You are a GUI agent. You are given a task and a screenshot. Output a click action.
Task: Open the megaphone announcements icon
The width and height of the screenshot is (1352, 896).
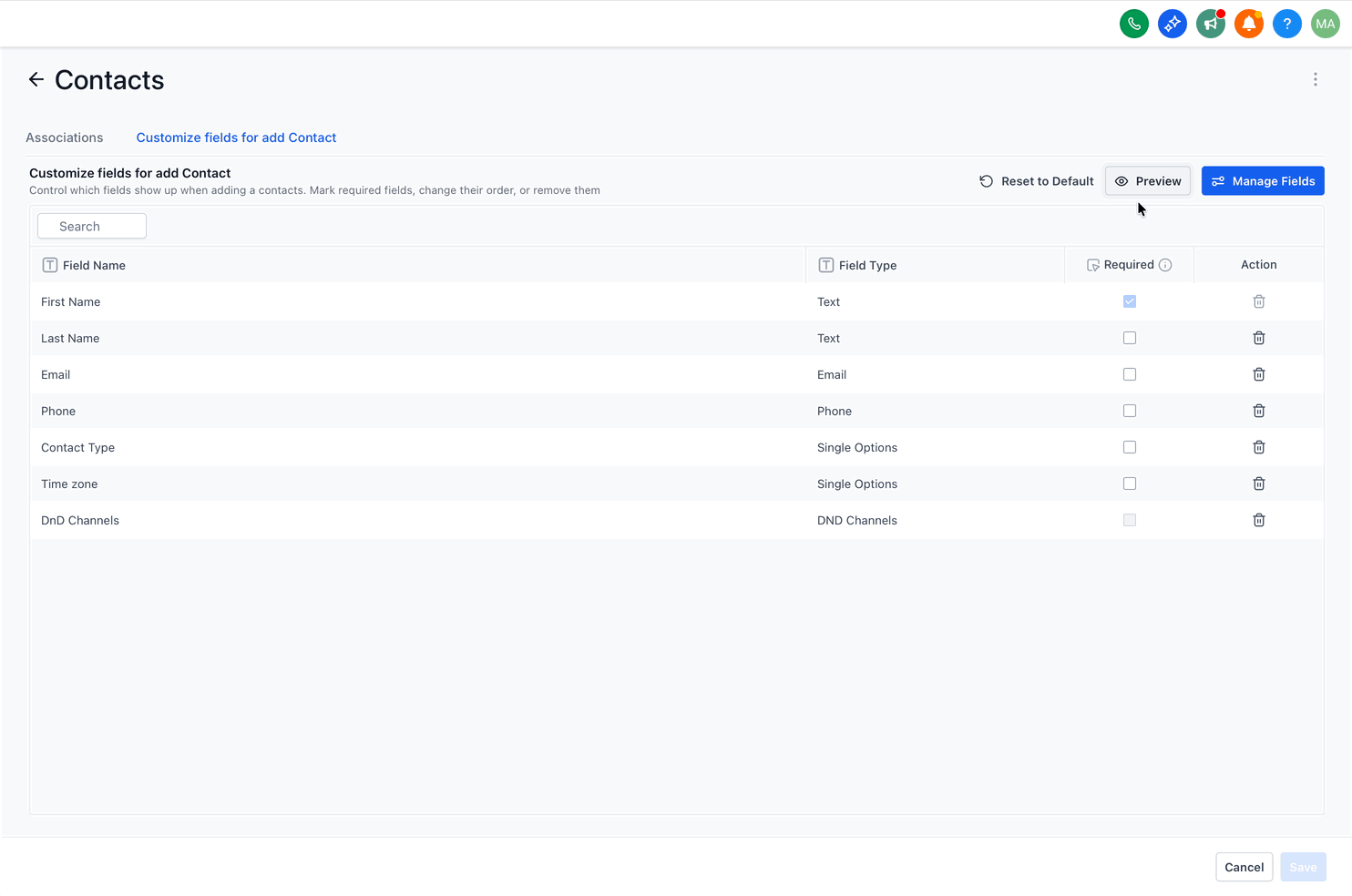(x=1211, y=24)
